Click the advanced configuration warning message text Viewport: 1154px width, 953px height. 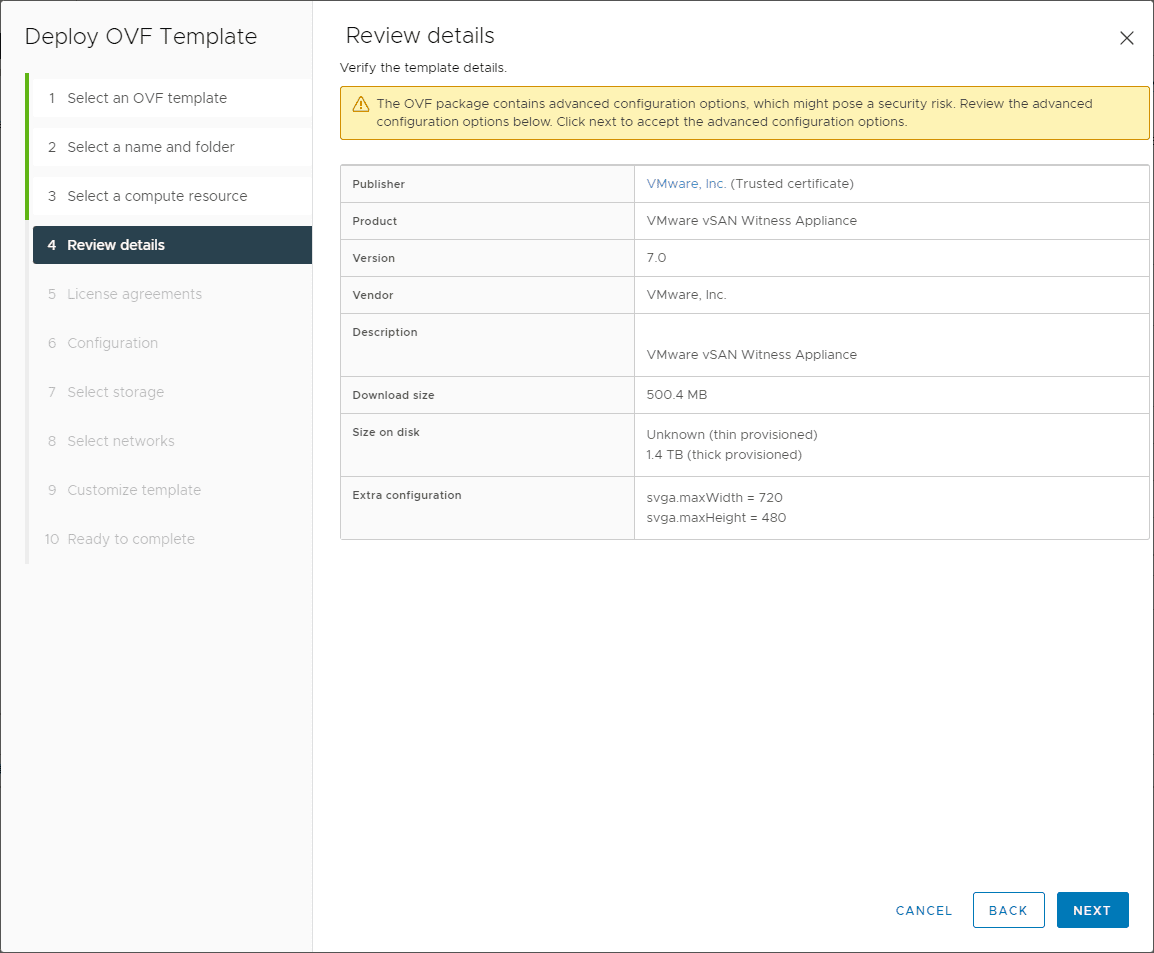(734, 113)
